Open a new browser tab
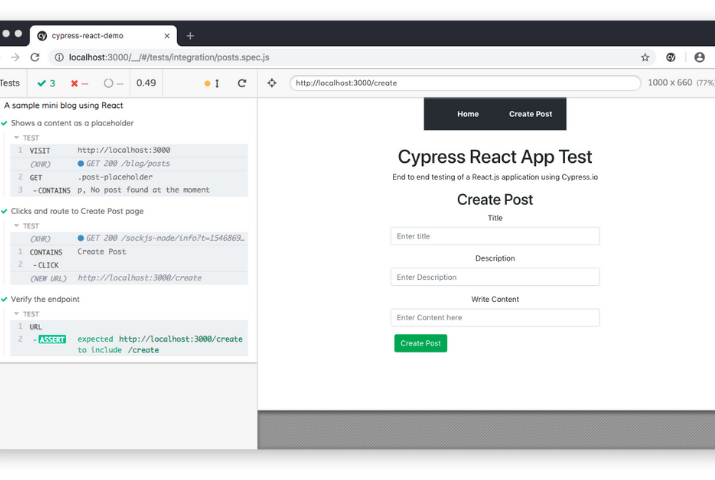 point(190,35)
